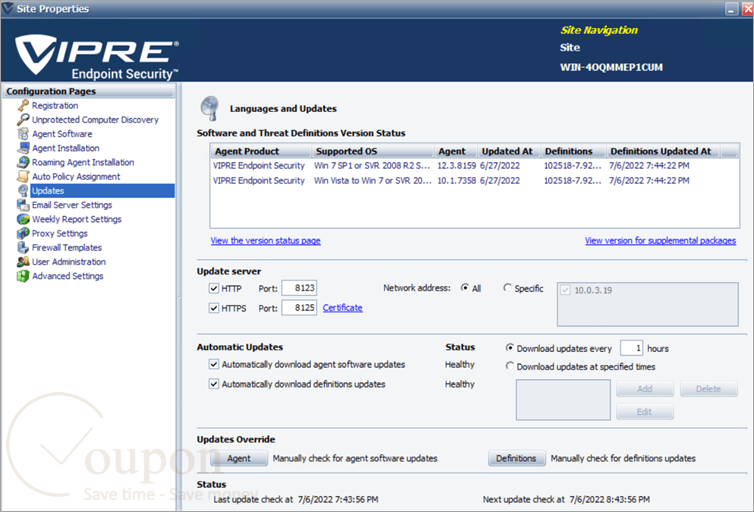Sort by Definitions Updated At column header
754x512 pixels.
coord(664,151)
